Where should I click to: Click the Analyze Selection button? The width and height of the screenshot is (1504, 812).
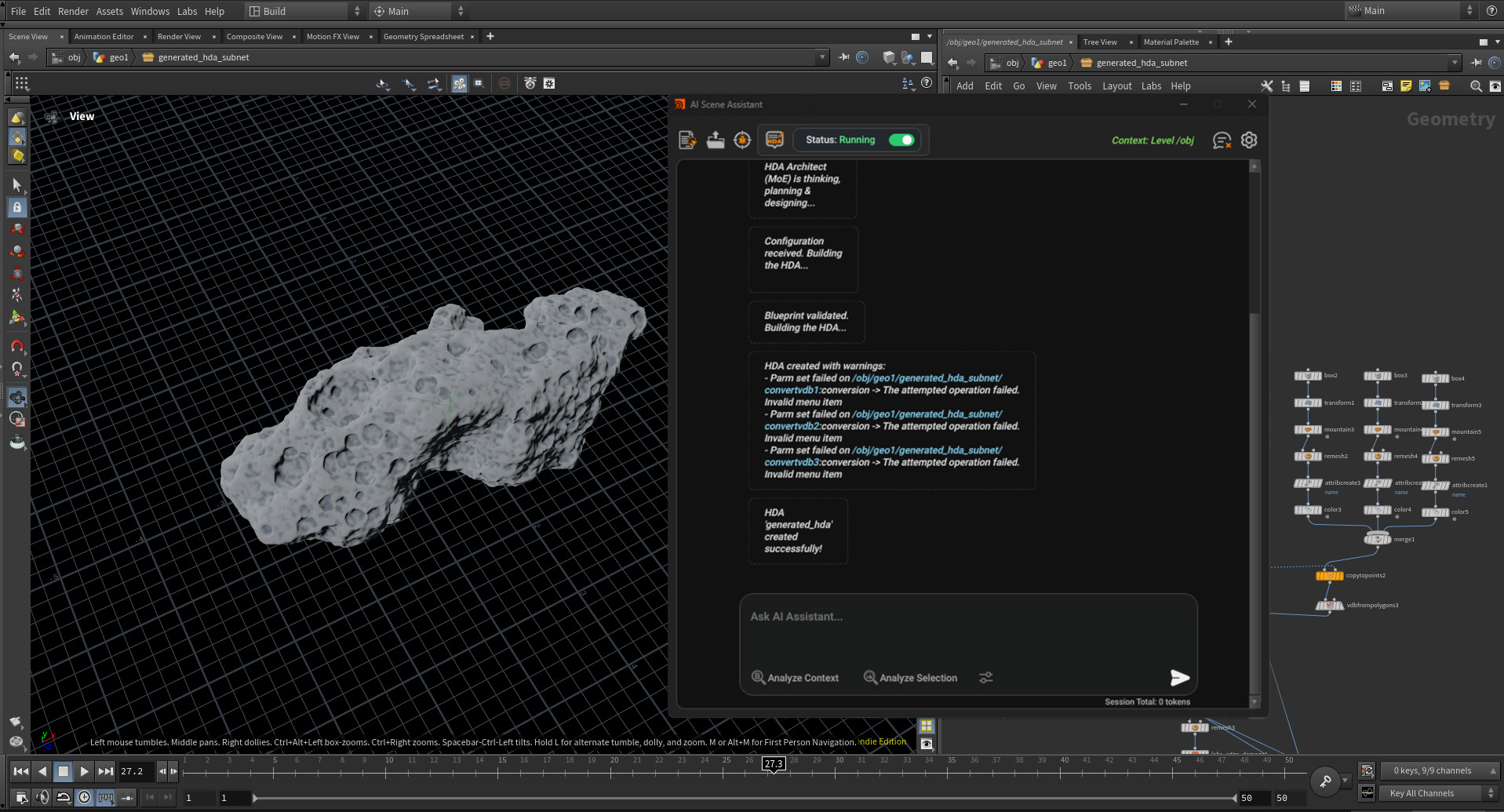[910, 678]
